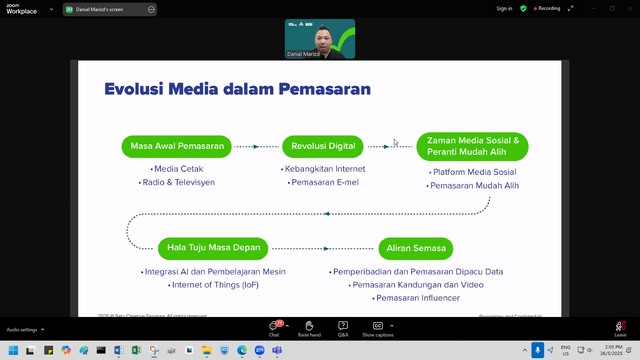Enter full screen view

(571, 9)
